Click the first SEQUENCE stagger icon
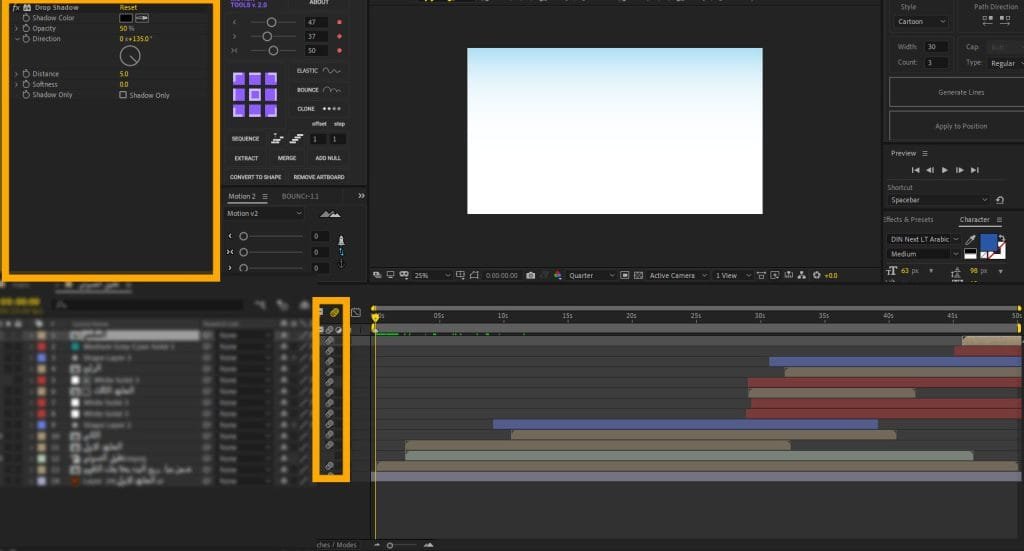 tap(278, 138)
